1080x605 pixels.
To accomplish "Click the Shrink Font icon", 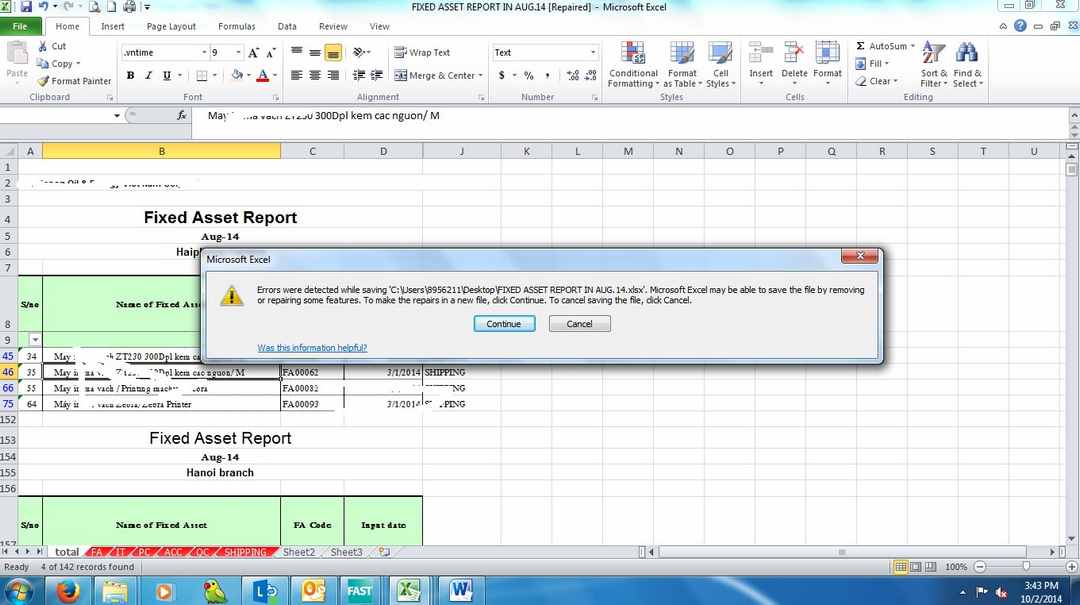I will tap(271, 52).
